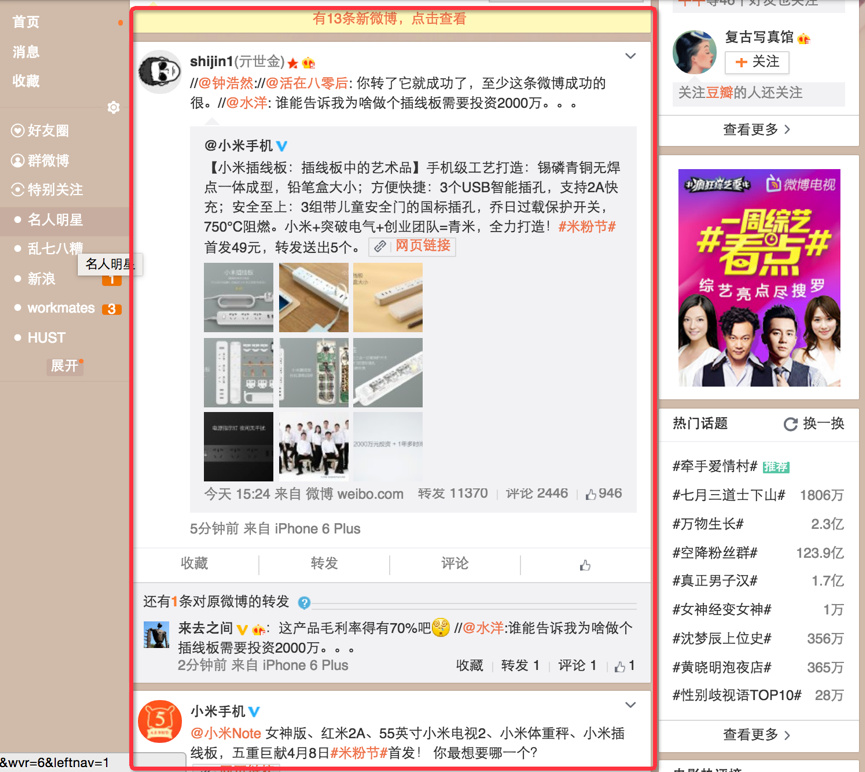This screenshot has width=865, height=772.
Task: Select the 乱七八糟 group
Action: [x=55, y=249]
